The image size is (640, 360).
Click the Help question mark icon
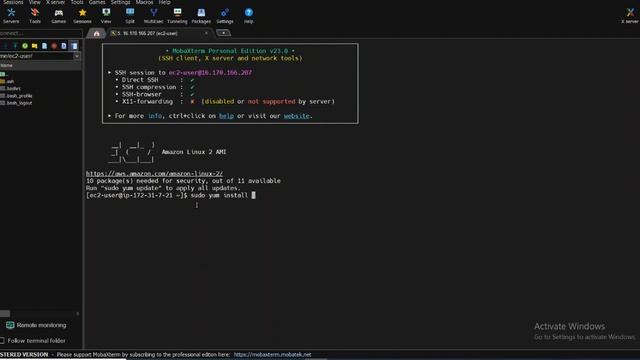pos(249,13)
